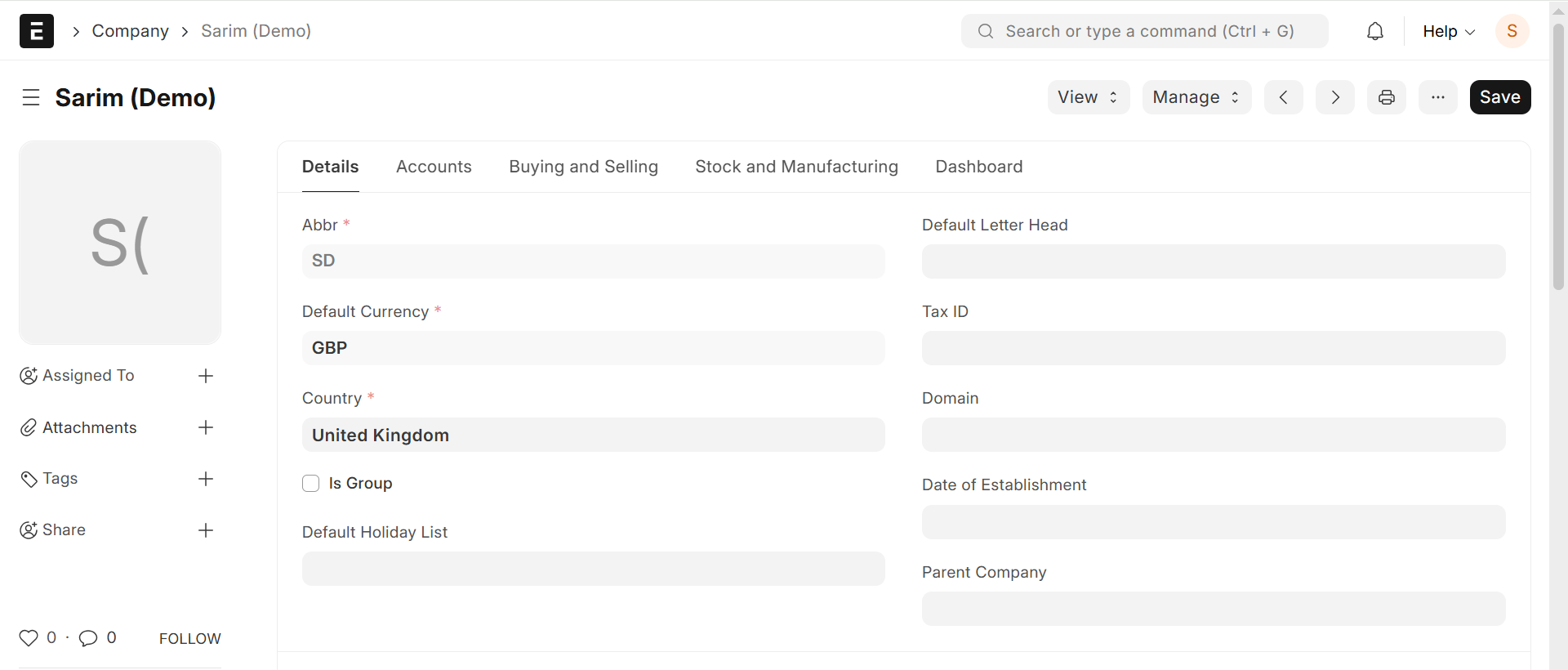Expand the Manage dropdown
1568x670 pixels.
click(1196, 97)
